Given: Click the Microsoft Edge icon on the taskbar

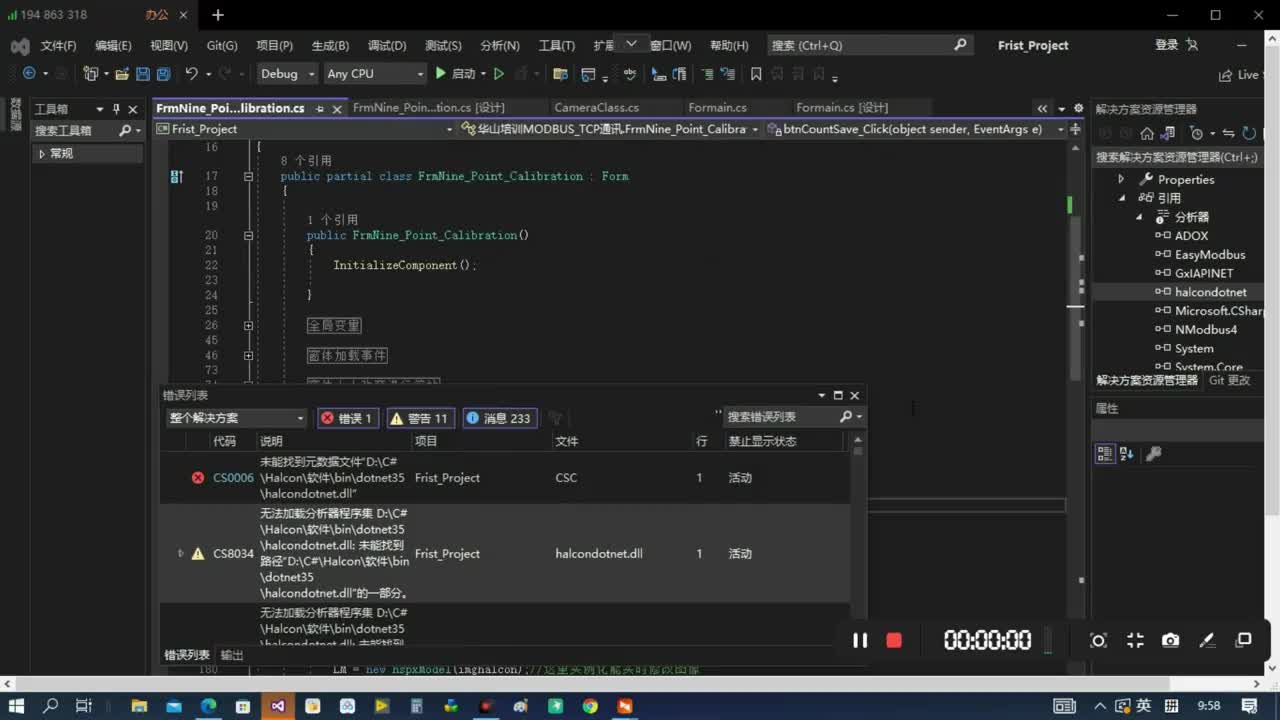Looking at the screenshot, I should (x=208, y=706).
